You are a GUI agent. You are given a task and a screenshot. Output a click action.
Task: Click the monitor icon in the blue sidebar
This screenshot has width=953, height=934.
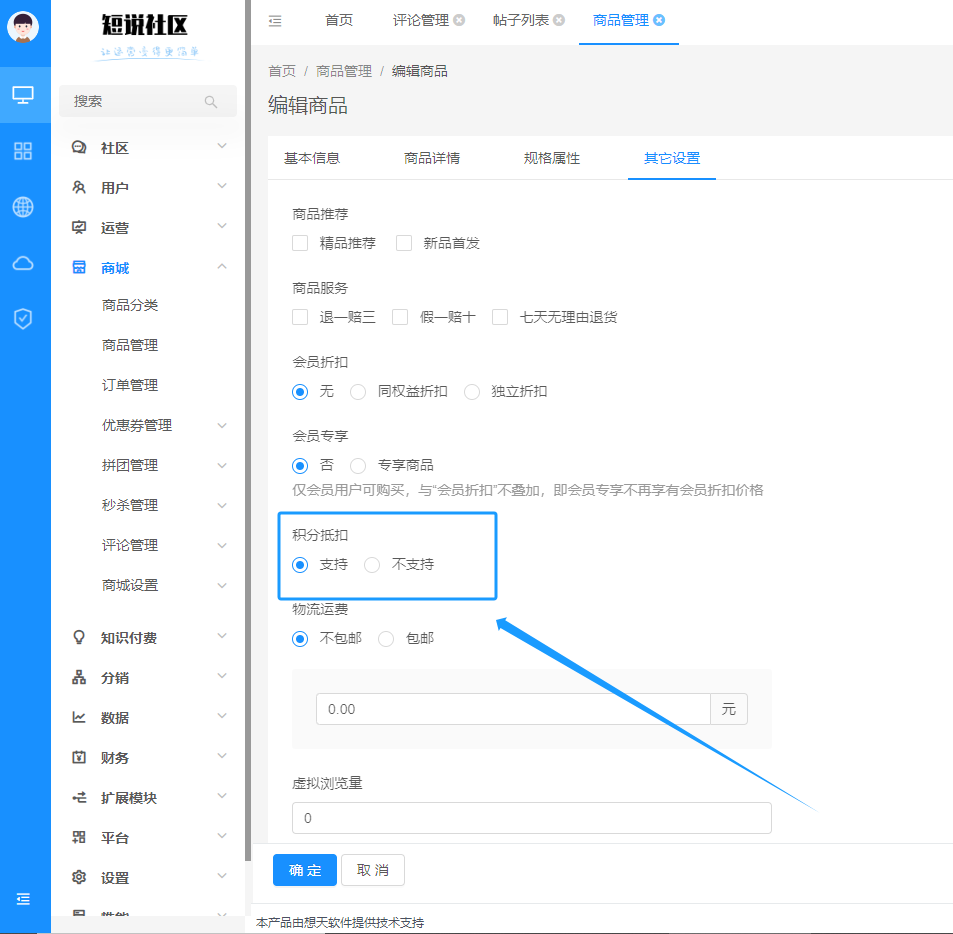tap(24, 94)
